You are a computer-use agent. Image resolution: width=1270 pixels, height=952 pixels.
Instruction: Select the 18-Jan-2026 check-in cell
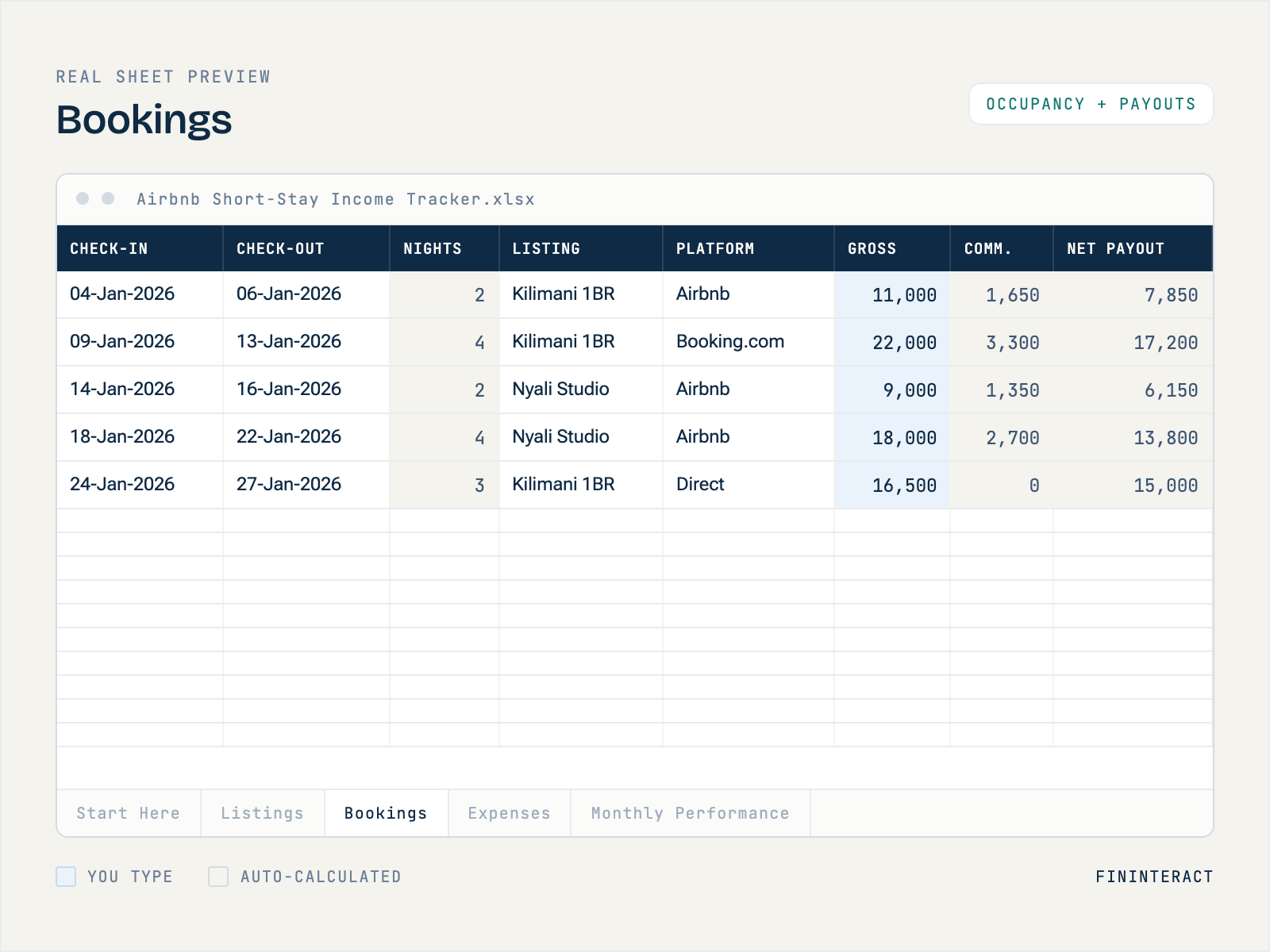(x=140, y=437)
